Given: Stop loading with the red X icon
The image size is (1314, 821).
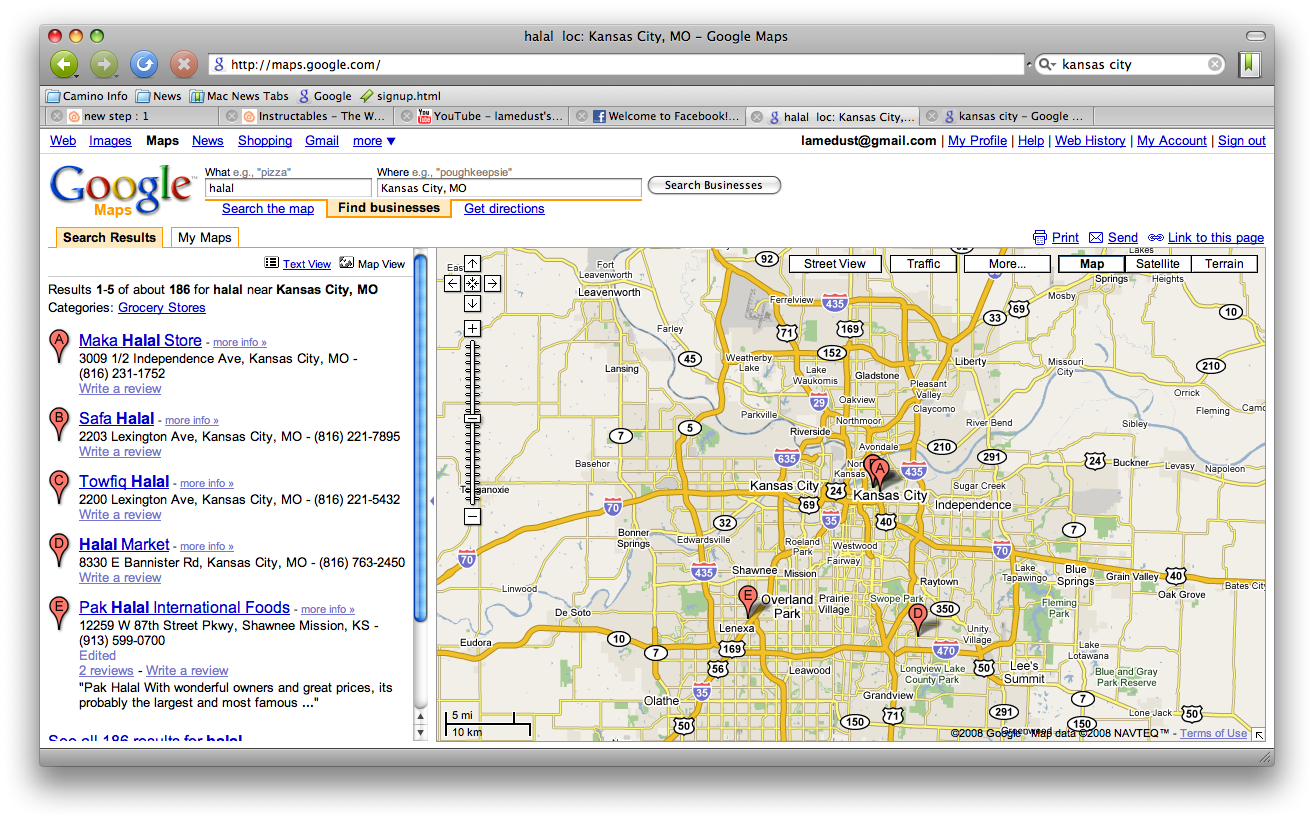Looking at the screenshot, I should (x=184, y=65).
